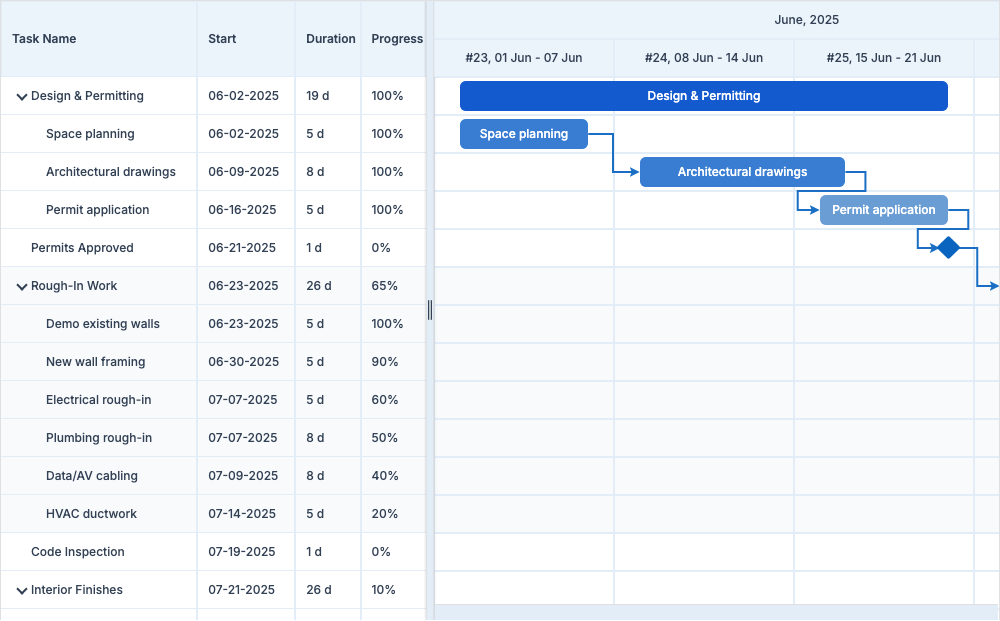Click the Progress column header
1000x621 pixels.
point(397,39)
